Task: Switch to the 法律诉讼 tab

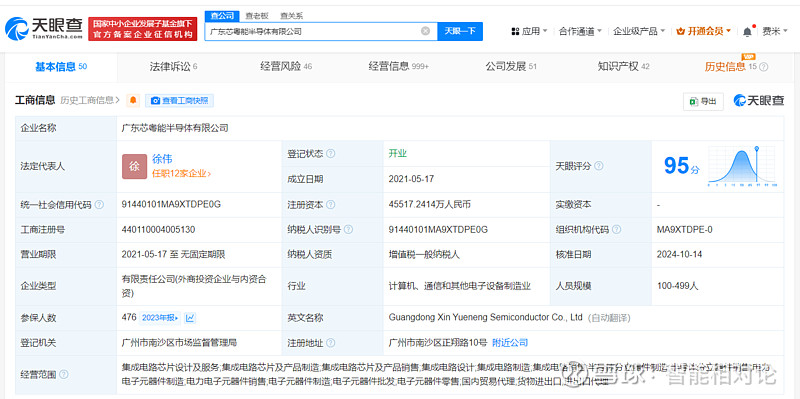Action: (x=173, y=67)
